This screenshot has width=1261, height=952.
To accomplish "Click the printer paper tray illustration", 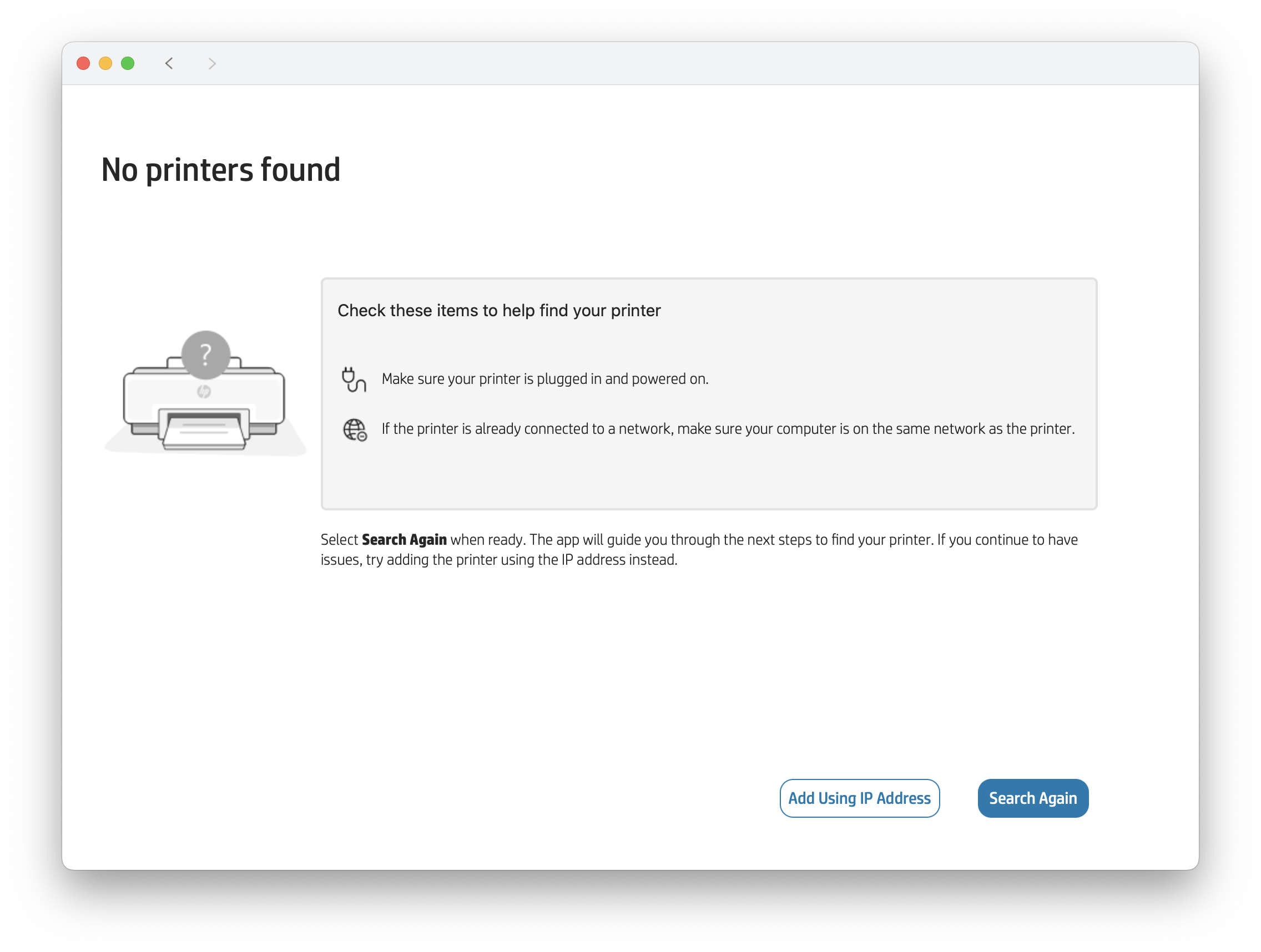I will 205,429.
